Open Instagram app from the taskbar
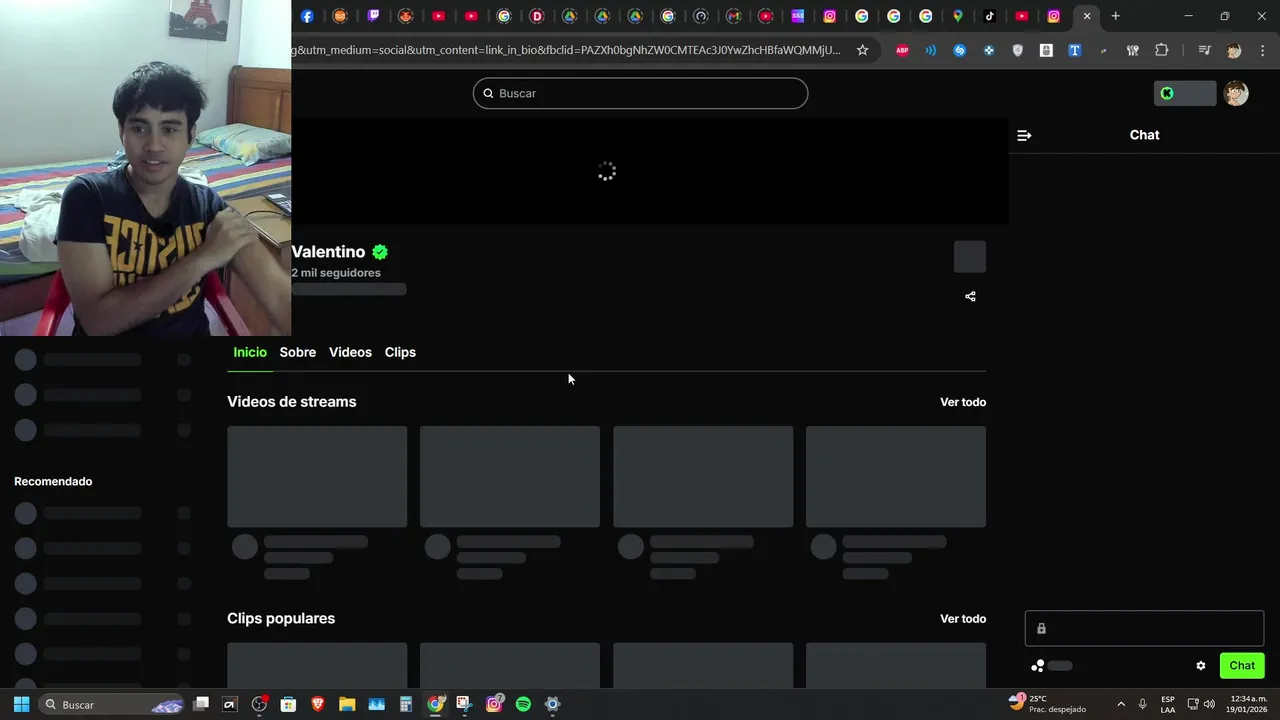This screenshot has height=720, width=1280. [x=494, y=704]
